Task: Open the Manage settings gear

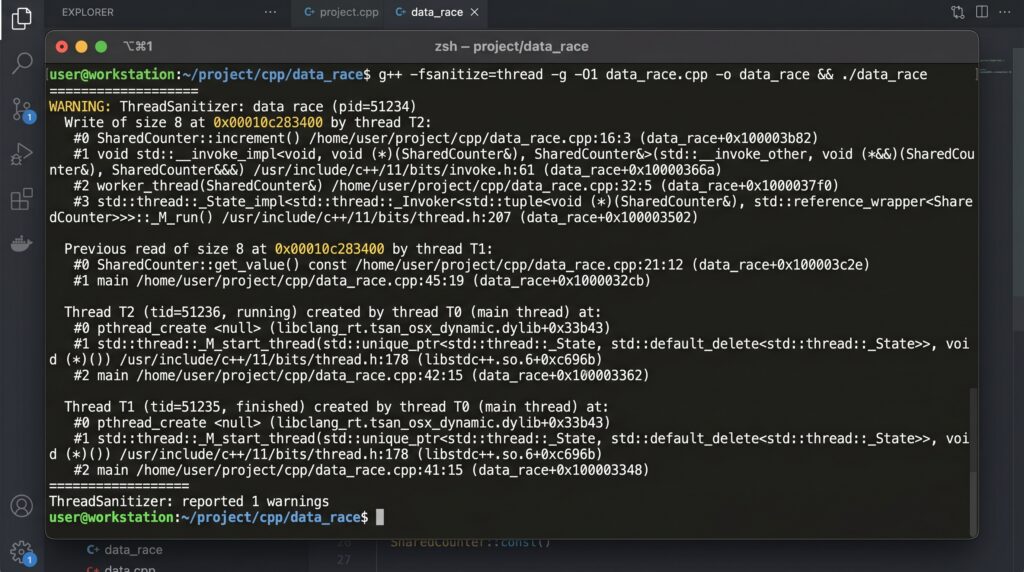Action: point(22,552)
